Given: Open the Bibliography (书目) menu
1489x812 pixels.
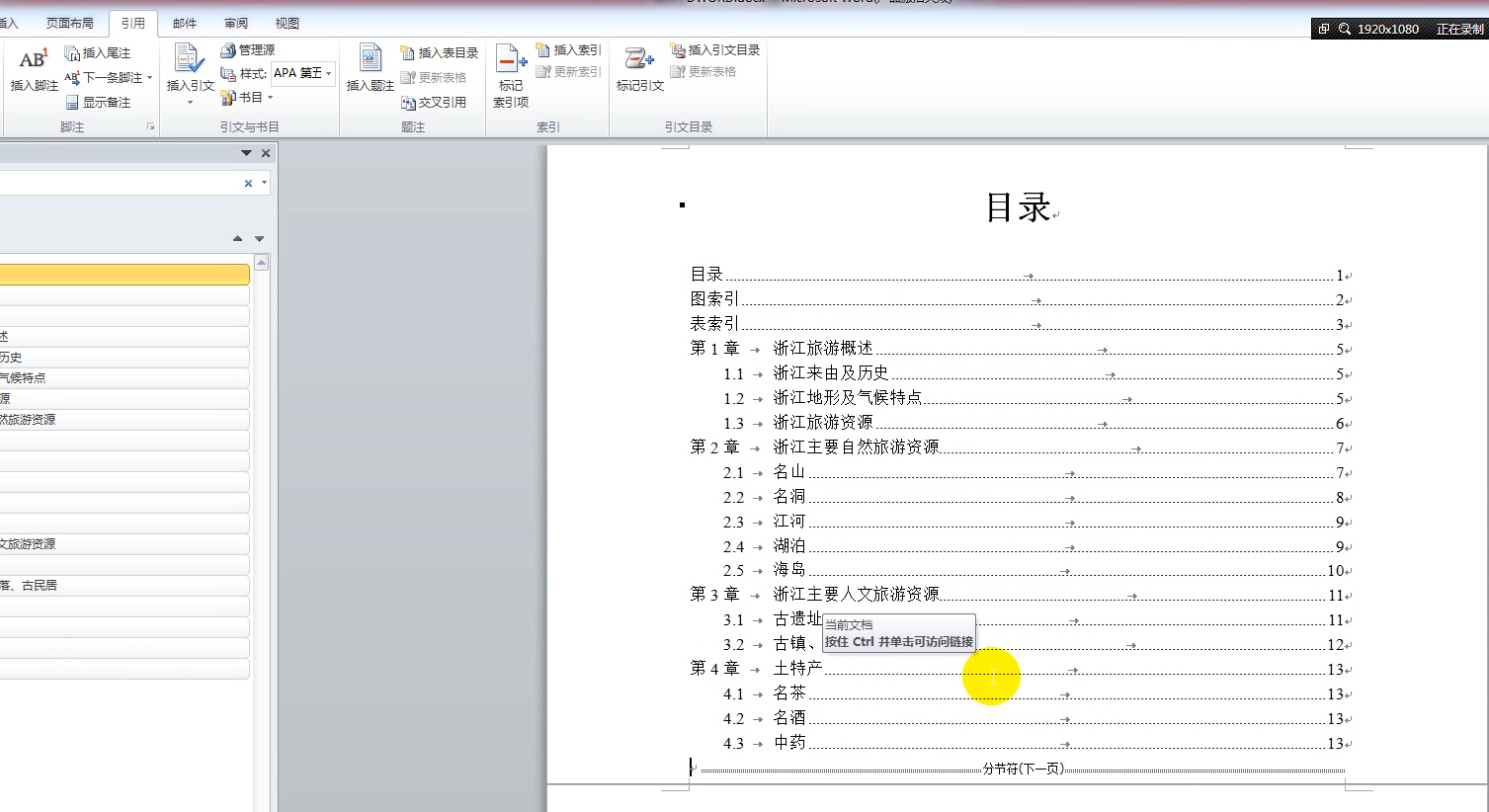Looking at the screenshot, I should click(x=246, y=98).
